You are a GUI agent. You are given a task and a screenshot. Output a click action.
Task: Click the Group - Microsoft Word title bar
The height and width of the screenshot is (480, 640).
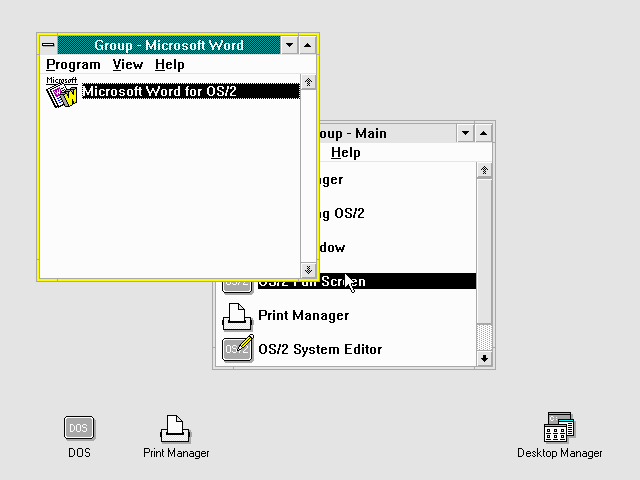pyautogui.click(x=169, y=45)
